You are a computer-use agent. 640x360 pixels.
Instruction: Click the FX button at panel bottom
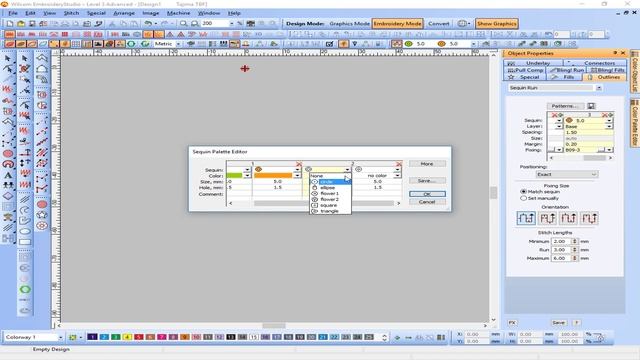[512, 323]
